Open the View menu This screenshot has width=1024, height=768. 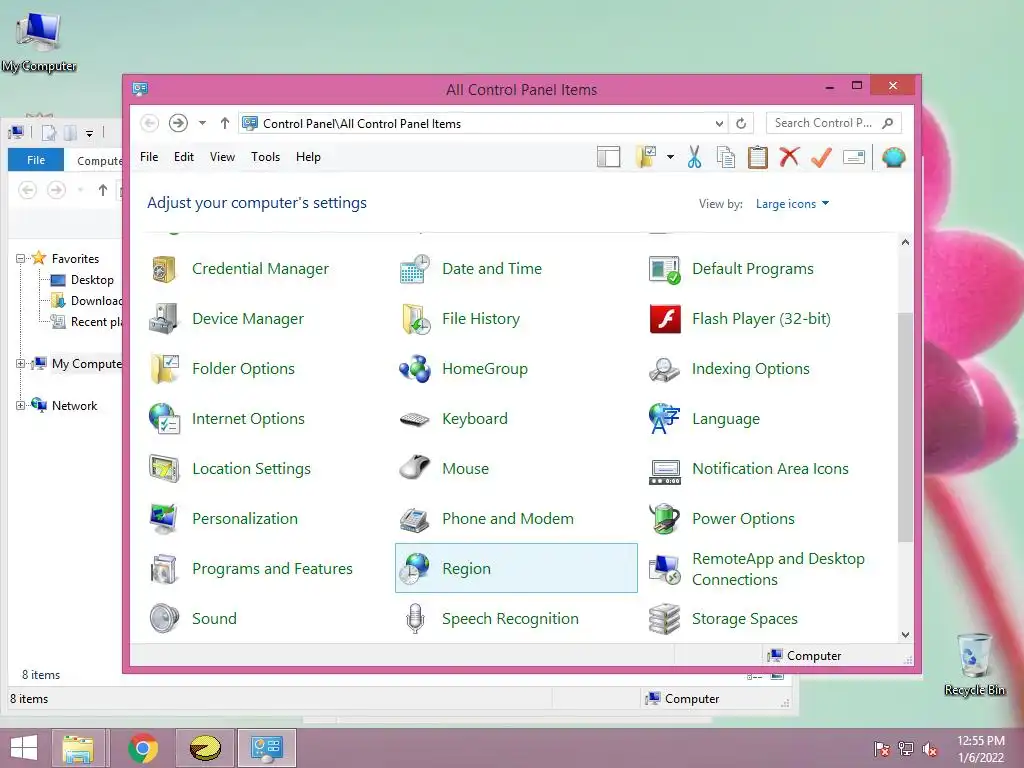tap(222, 157)
